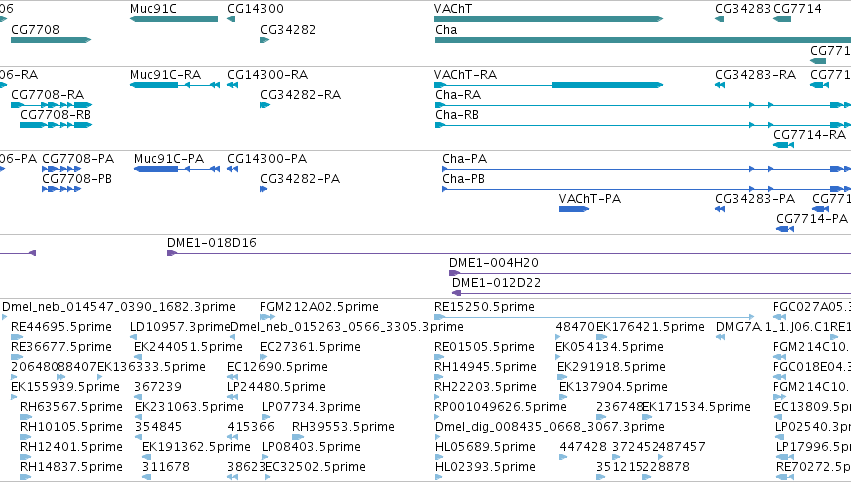Click the RE15250.5prime EST feature line
The image size is (851, 482).
coord(594,317)
